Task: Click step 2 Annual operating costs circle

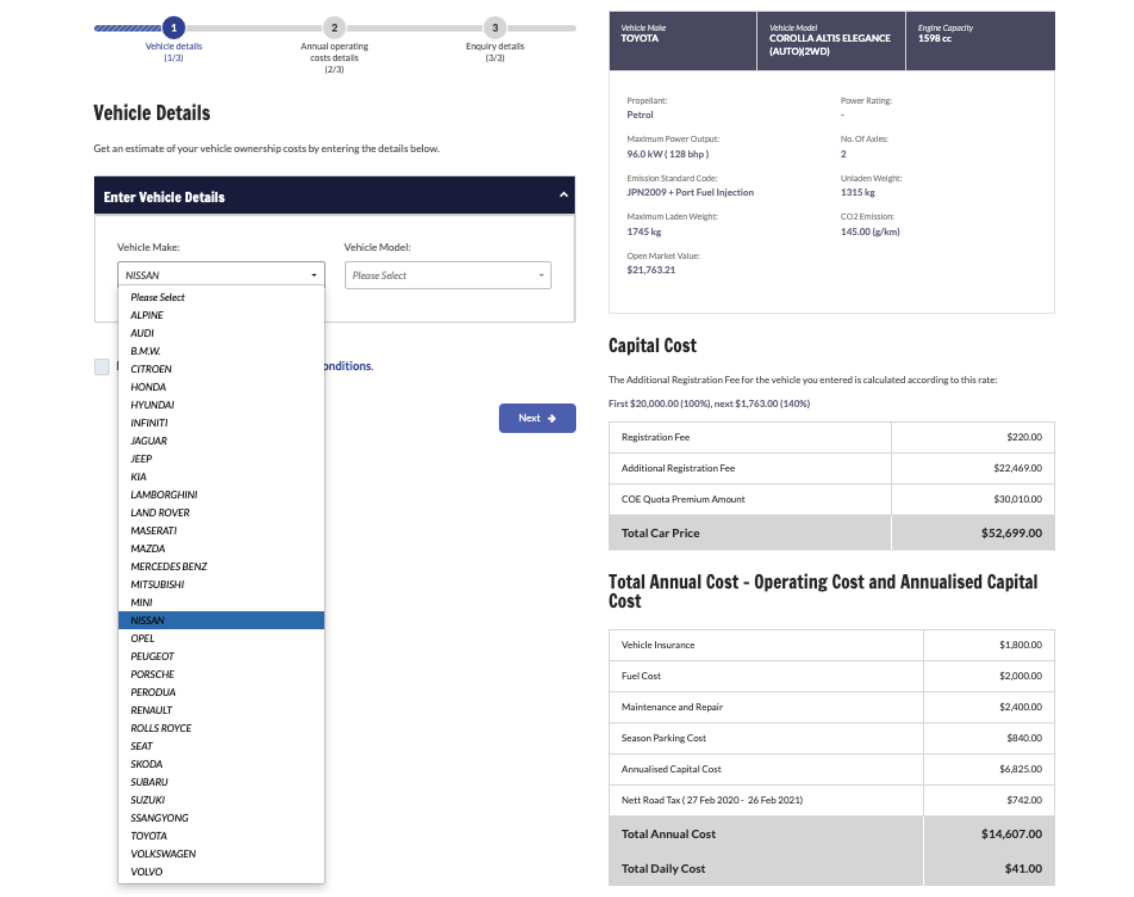Action: [x=334, y=28]
